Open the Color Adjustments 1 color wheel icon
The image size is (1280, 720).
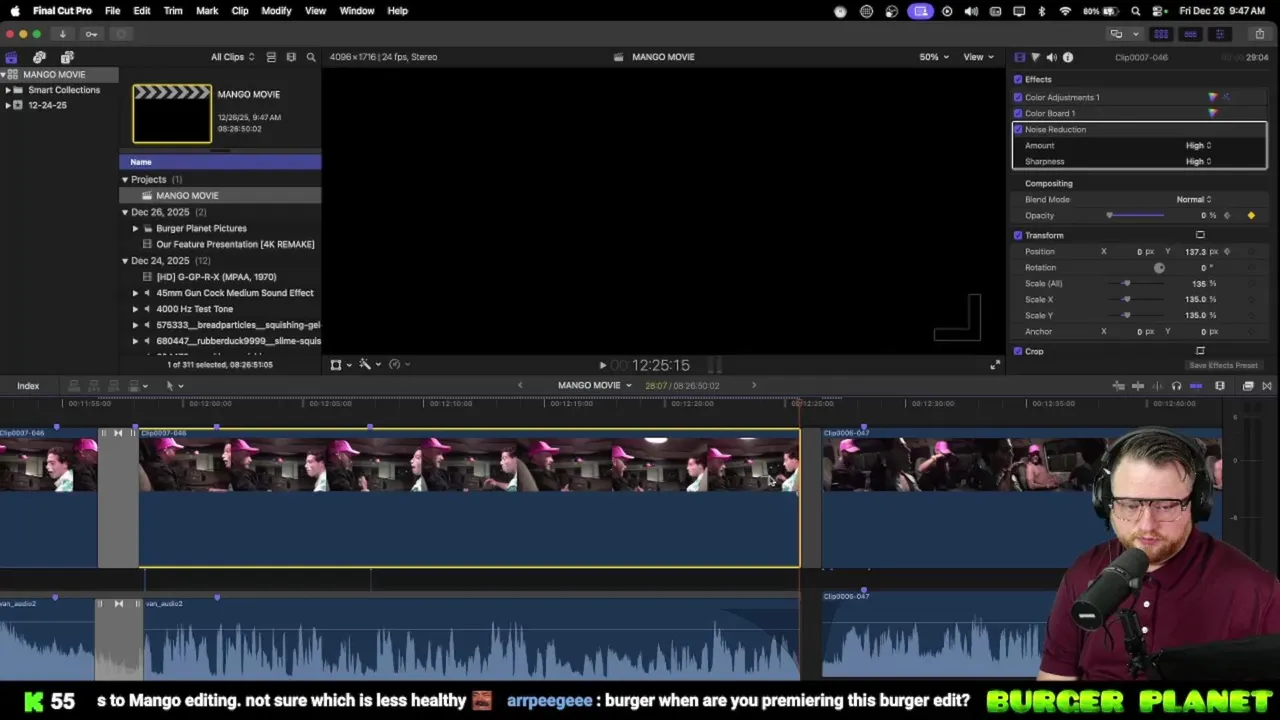(1213, 97)
